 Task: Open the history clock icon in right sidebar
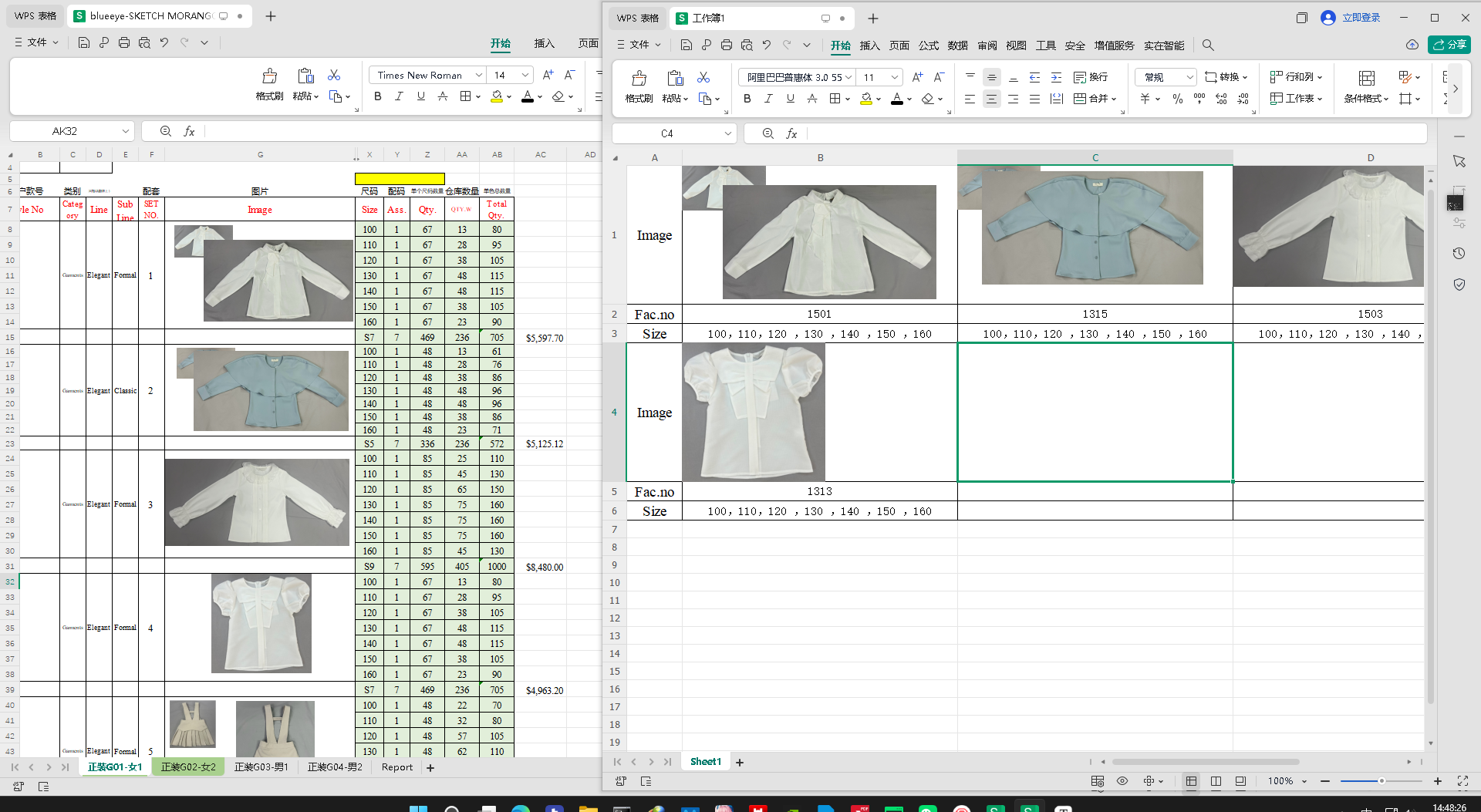coord(1459,254)
